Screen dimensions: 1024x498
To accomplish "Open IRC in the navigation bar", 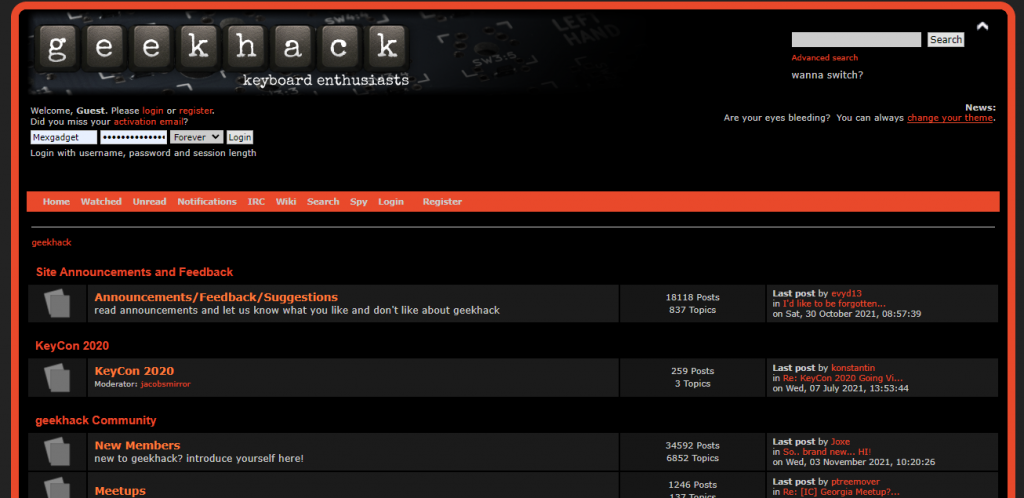I will tap(256, 202).
